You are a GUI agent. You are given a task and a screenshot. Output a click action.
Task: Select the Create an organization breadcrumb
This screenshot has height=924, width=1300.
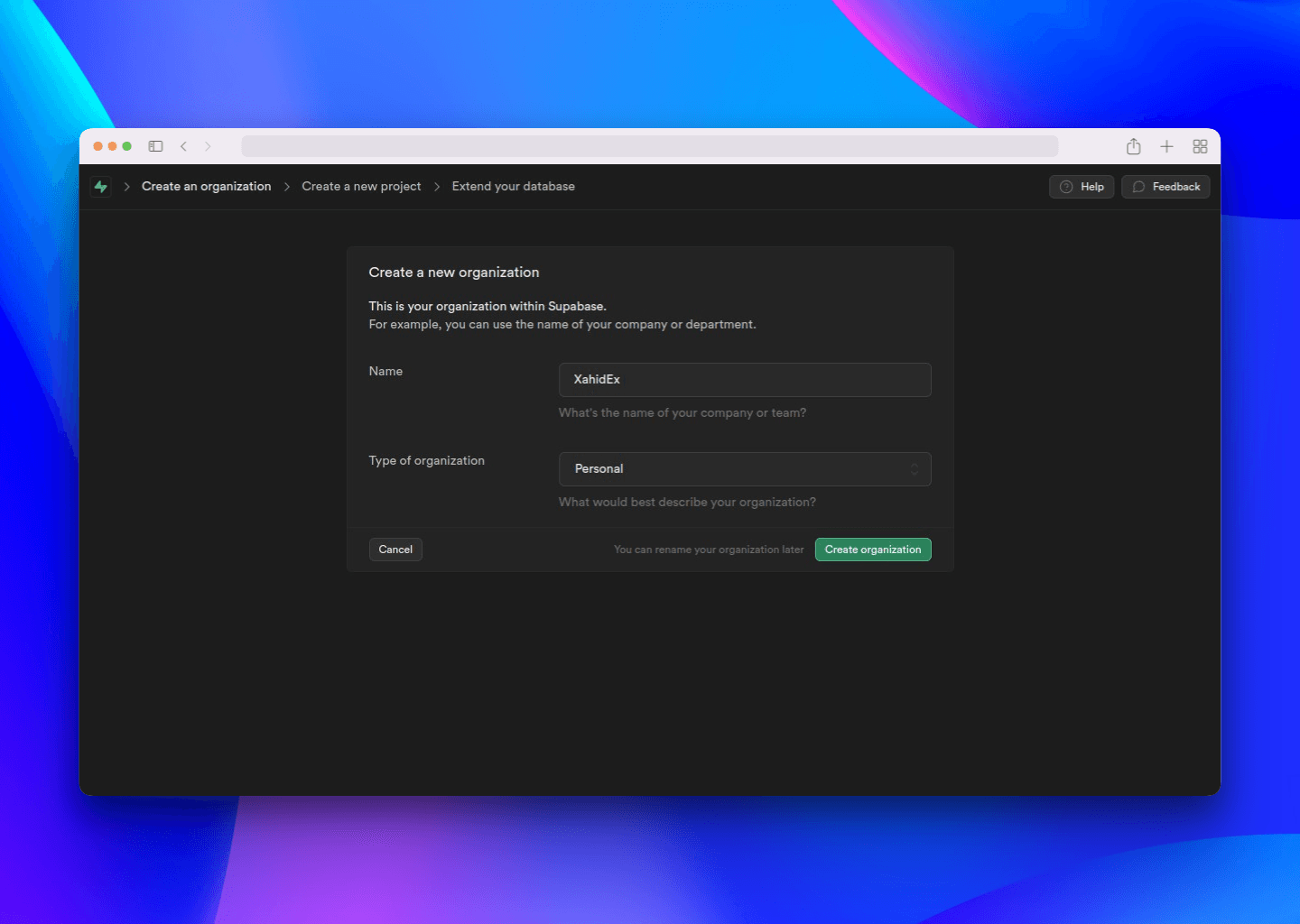[206, 187]
